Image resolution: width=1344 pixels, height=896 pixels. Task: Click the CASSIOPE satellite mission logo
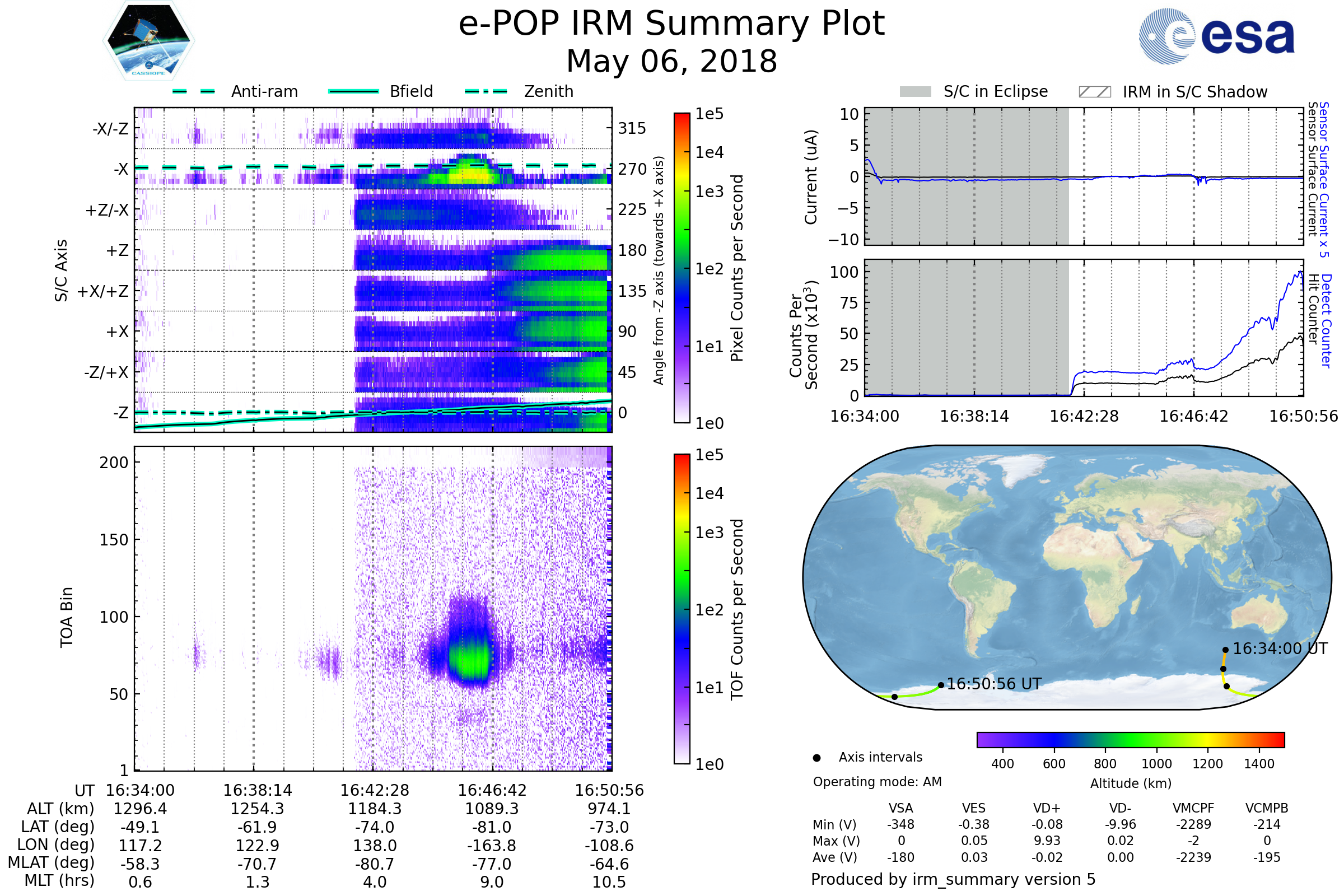(148, 41)
